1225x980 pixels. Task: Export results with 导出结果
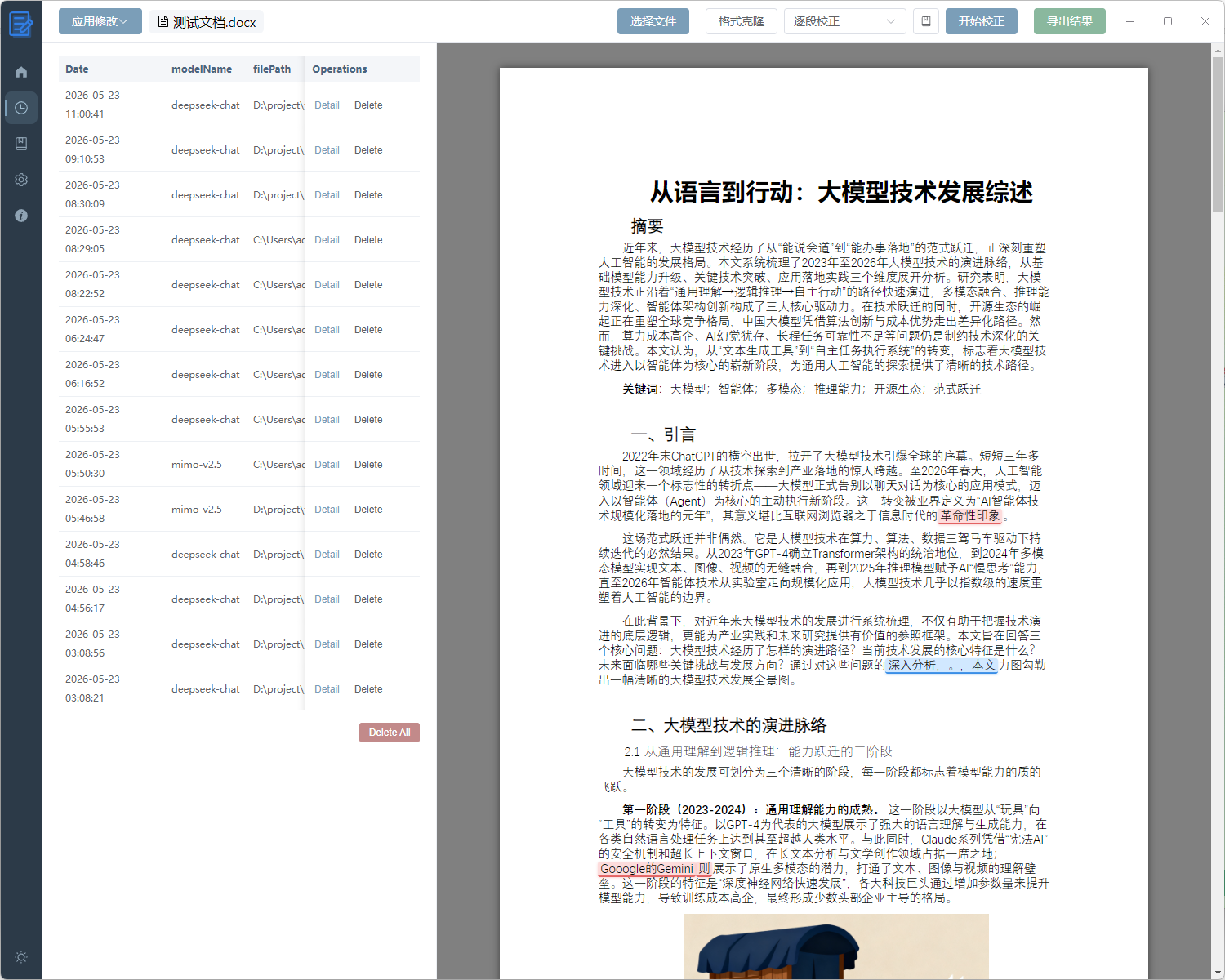[x=1070, y=21]
